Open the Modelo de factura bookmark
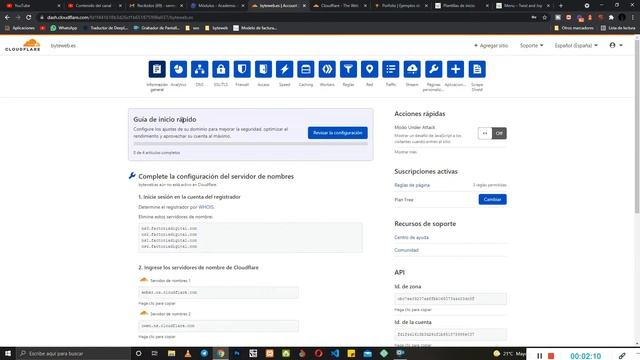 [x=255, y=28]
